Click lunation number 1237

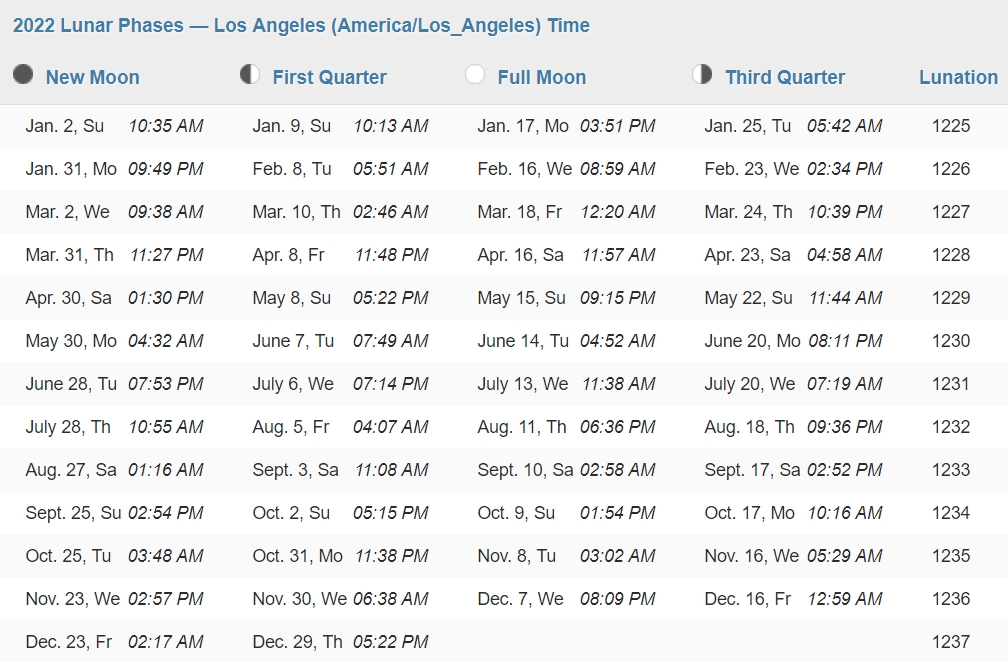pos(951,641)
